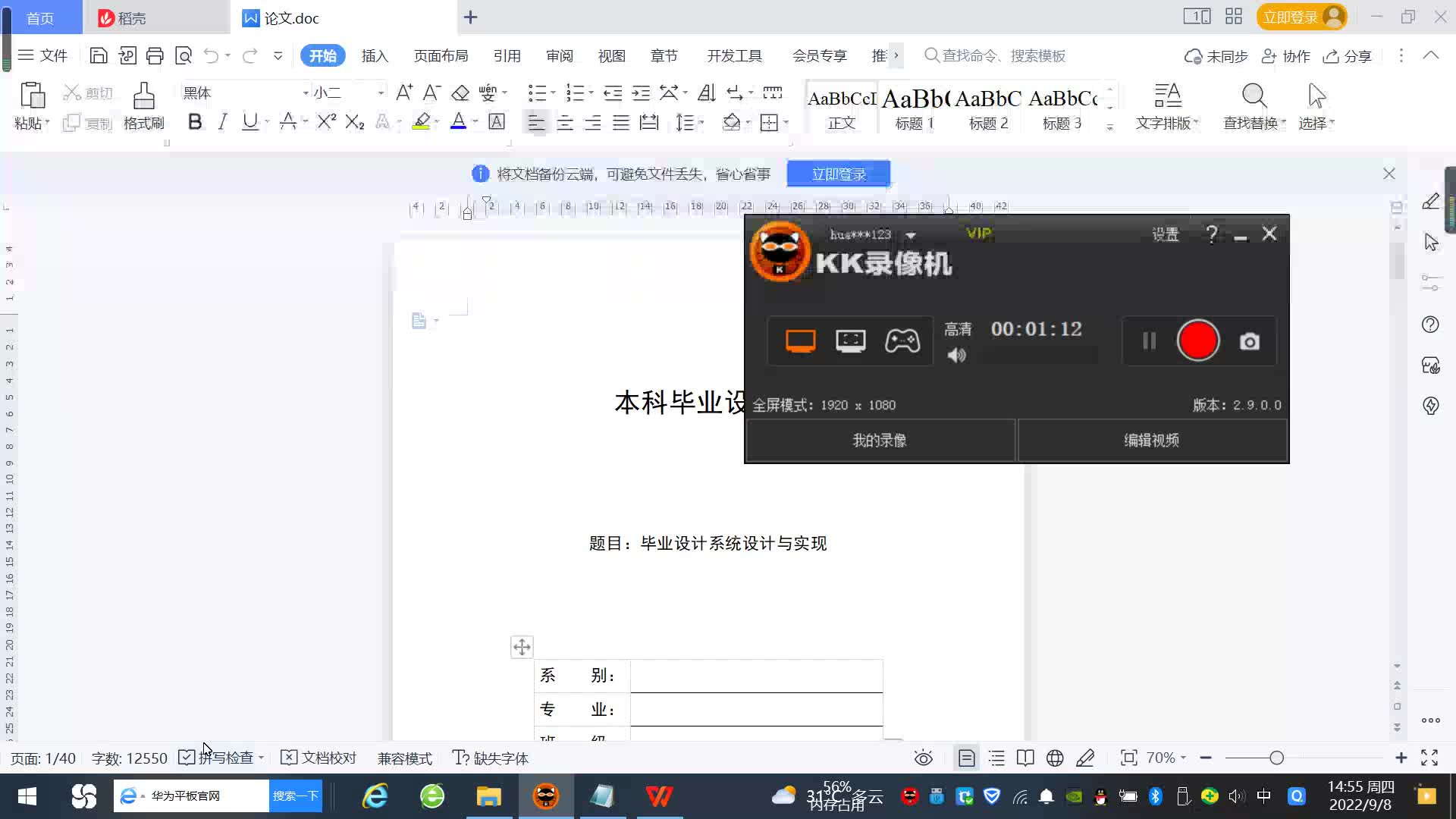This screenshot has width=1456, height=819.
Task: Toggle left paragraph alignment
Action: click(x=536, y=122)
